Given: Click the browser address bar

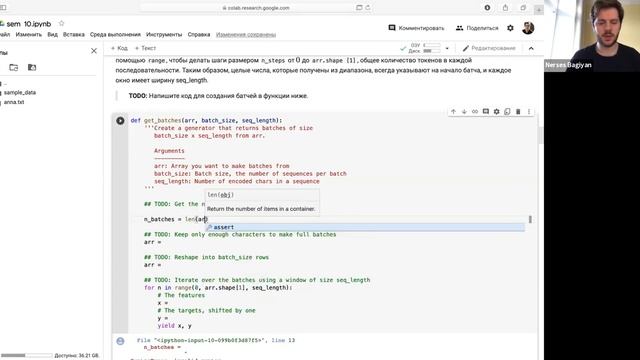Looking at the screenshot, I should 256,8.
